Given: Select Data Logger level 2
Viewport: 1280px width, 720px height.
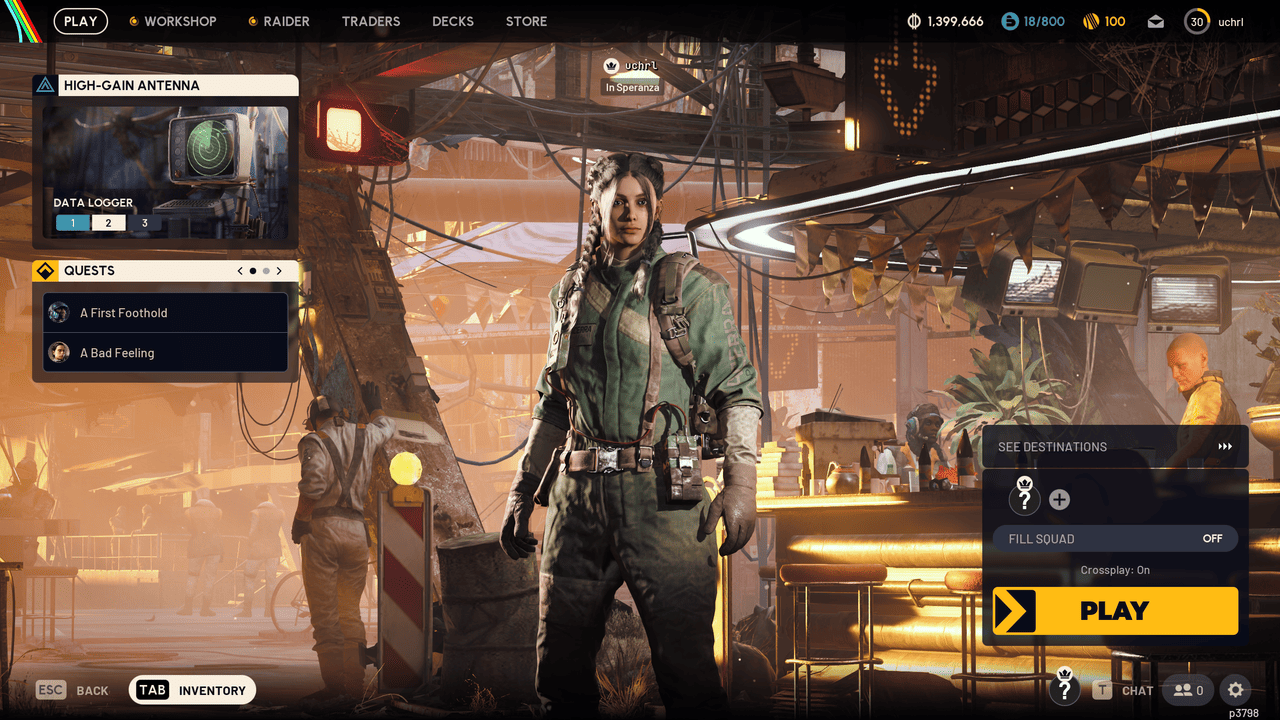Looking at the screenshot, I should tap(109, 223).
